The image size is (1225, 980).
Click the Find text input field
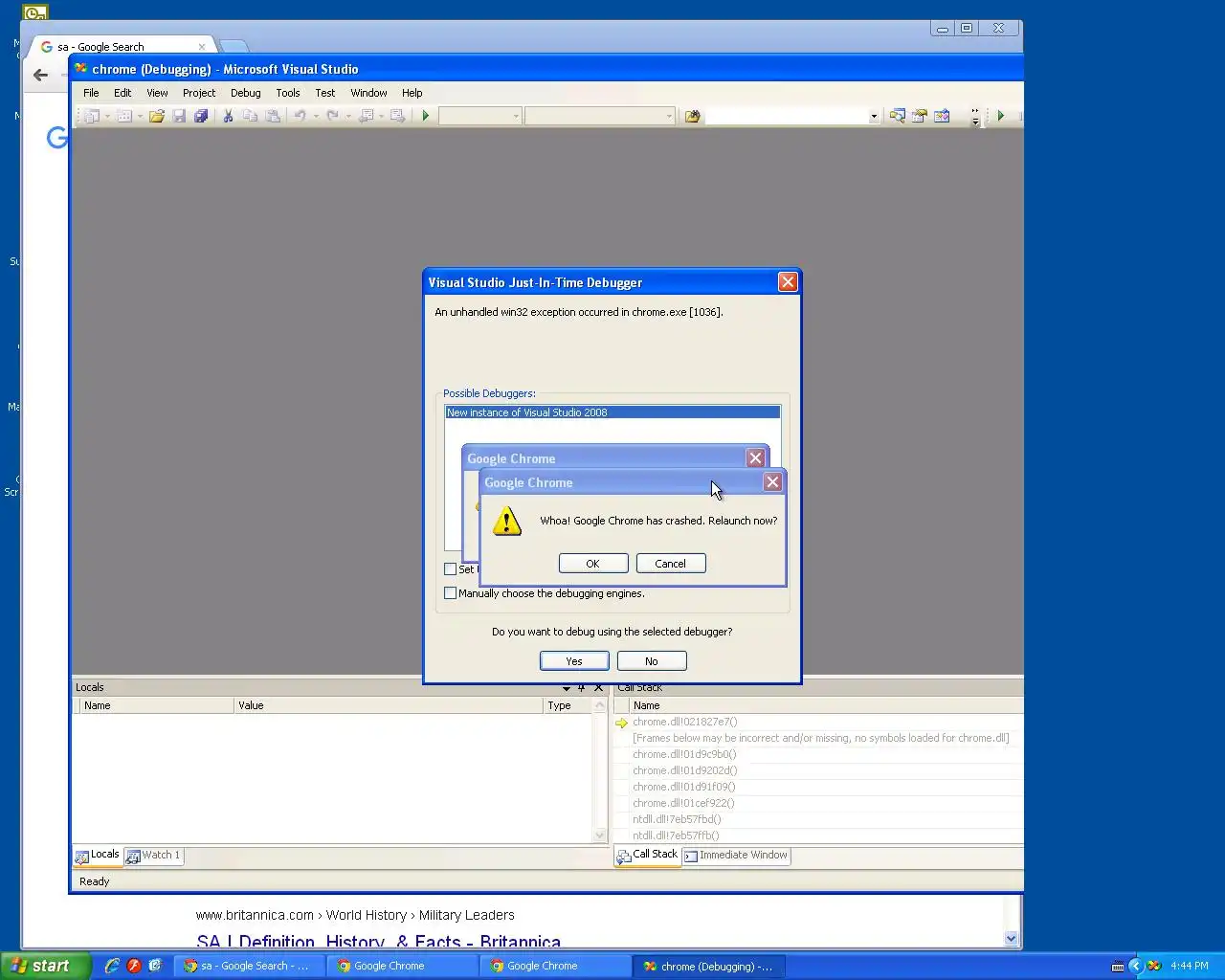[786, 116]
